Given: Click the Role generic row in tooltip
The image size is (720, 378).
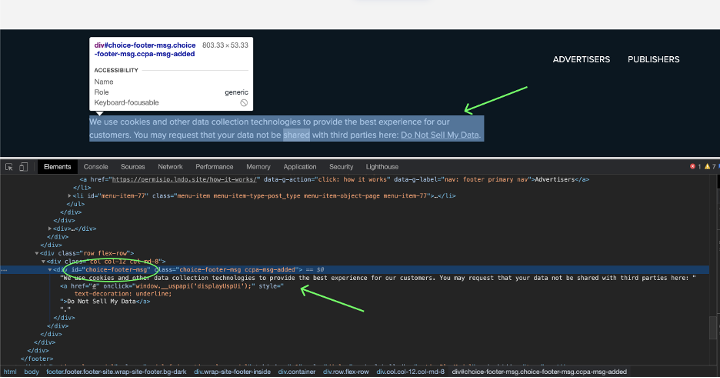Looking at the screenshot, I should click(171, 92).
